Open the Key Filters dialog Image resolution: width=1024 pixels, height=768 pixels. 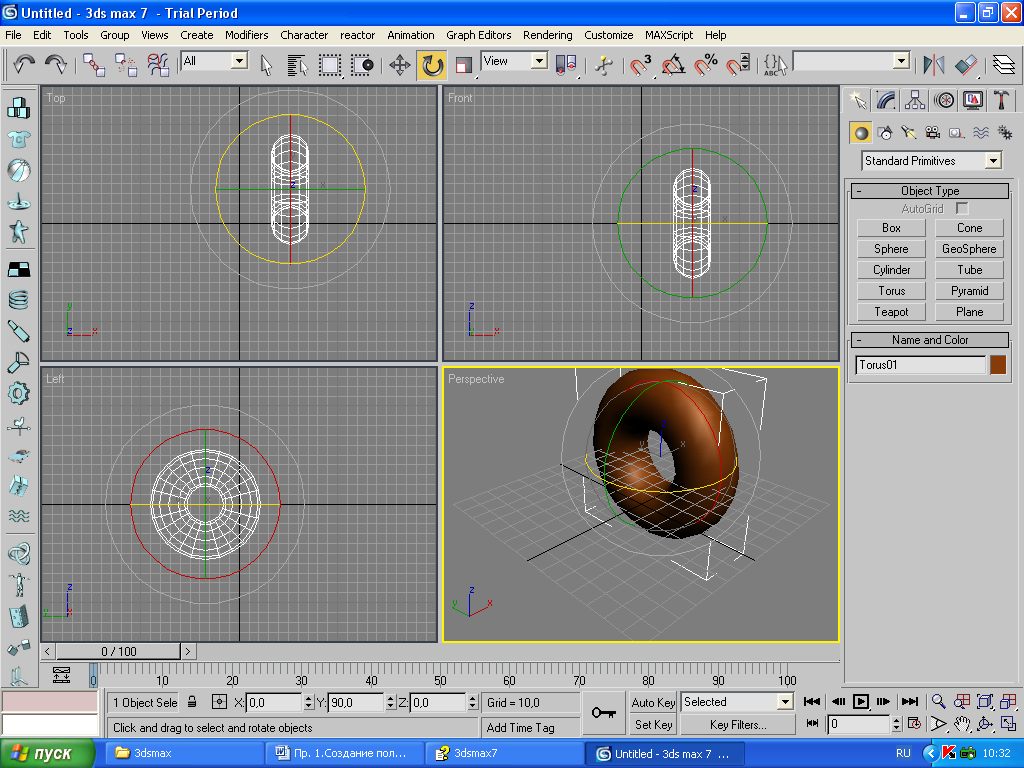[738, 725]
